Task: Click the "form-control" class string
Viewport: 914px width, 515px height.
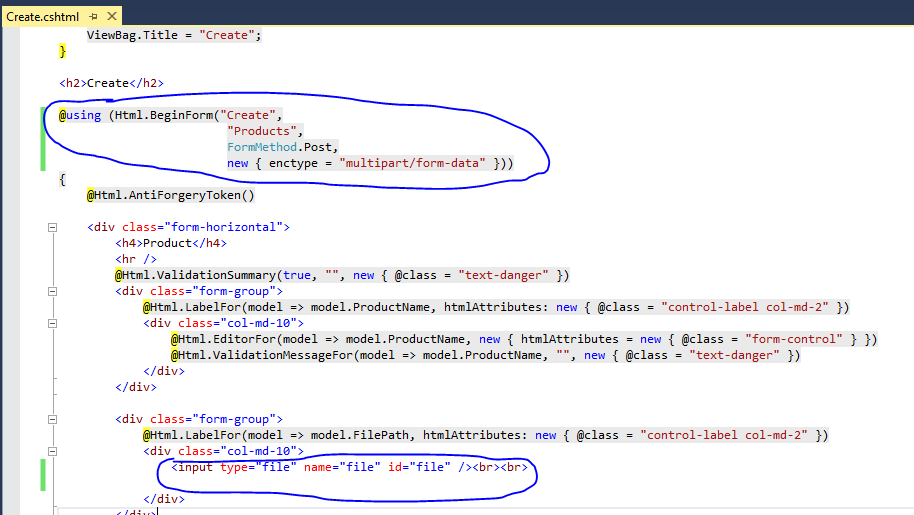Action: [794, 339]
